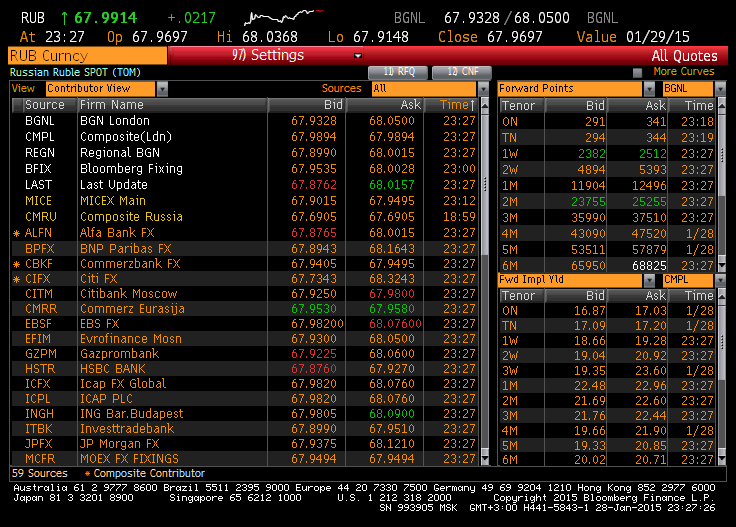
Task: Select the EBS FX row
Action: 245,324
